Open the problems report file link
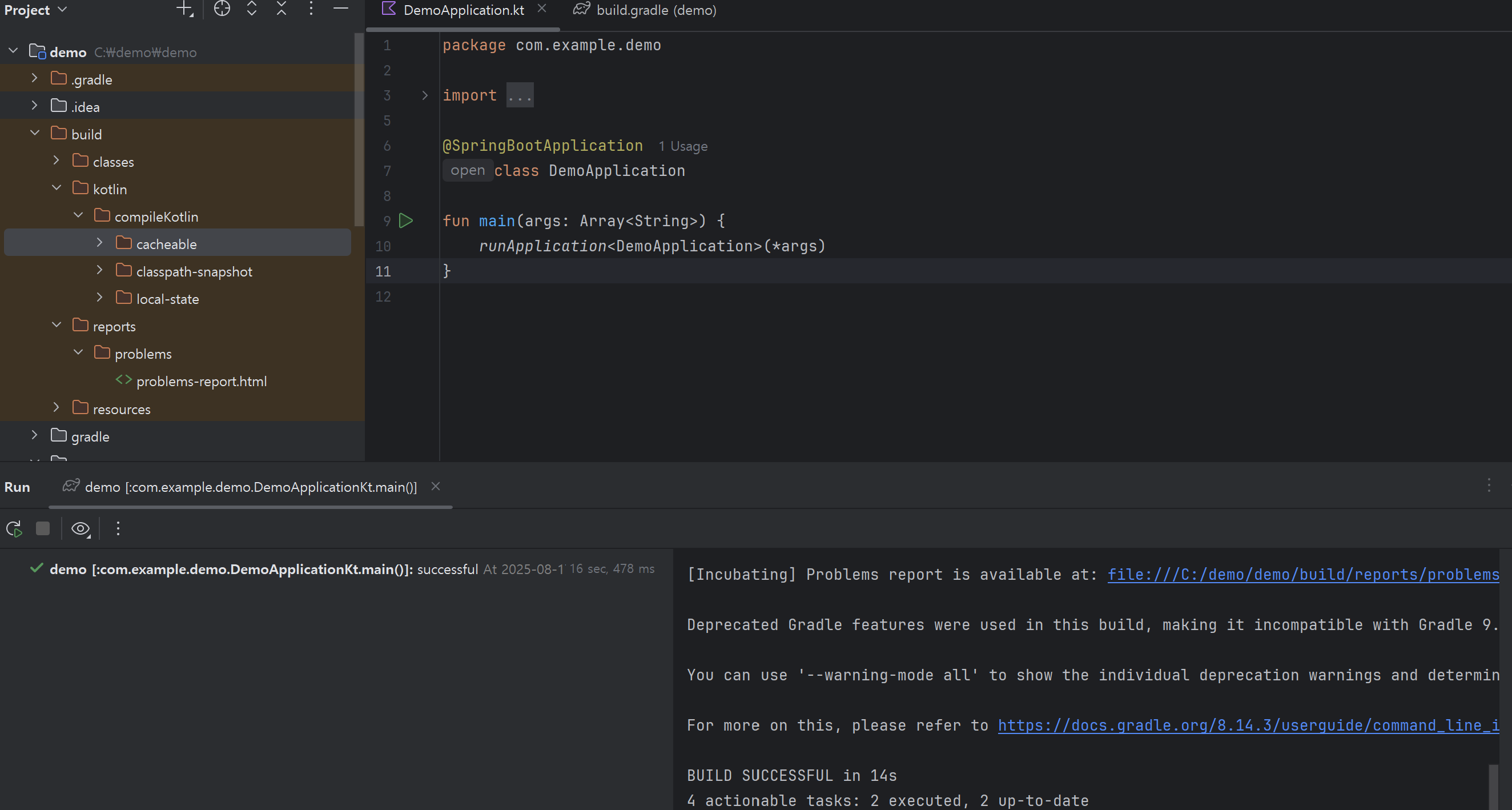Image resolution: width=1512 pixels, height=810 pixels. coord(1303,575)
